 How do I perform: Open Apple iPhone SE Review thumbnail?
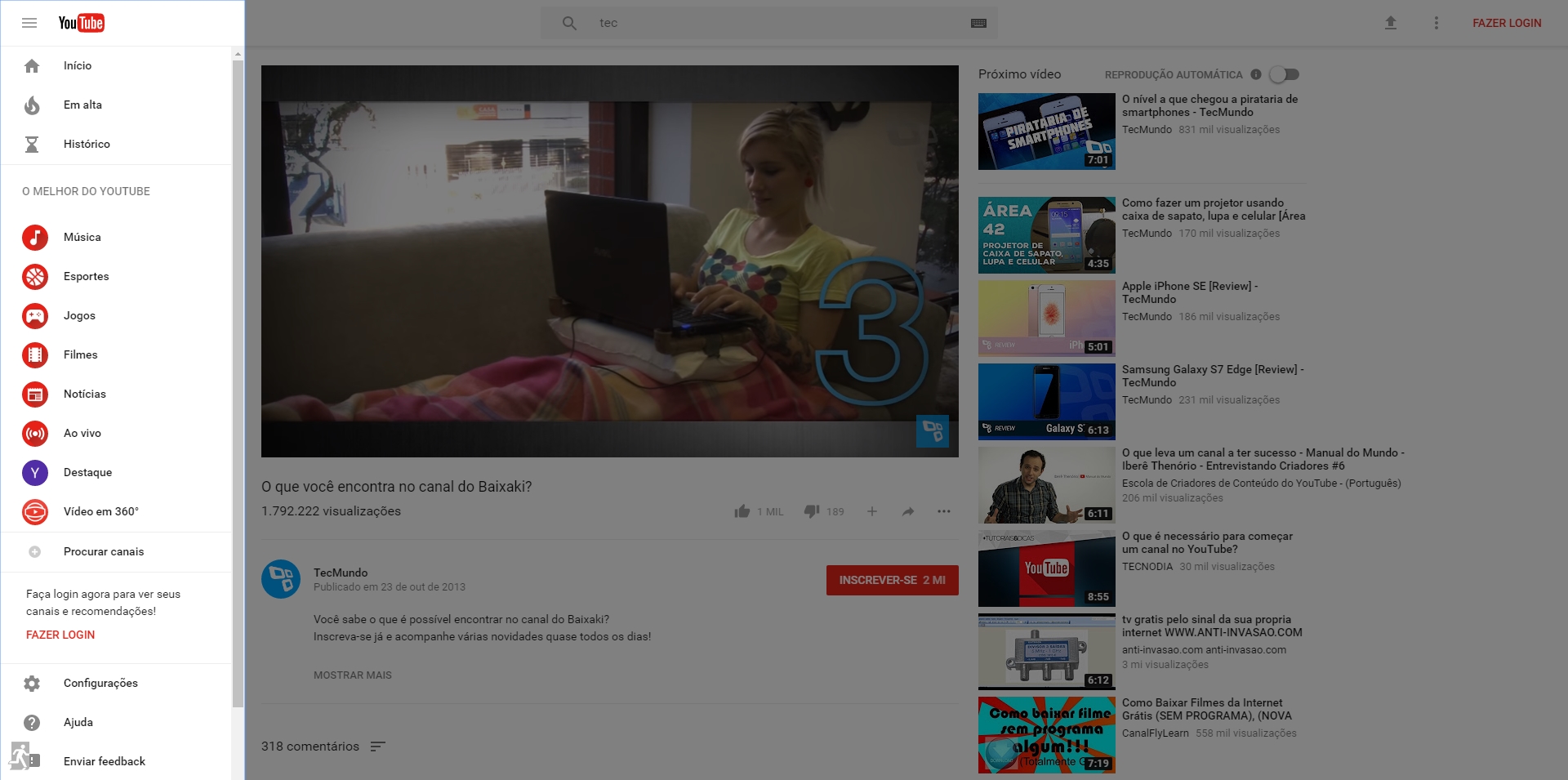click(x=1047, y=319)
